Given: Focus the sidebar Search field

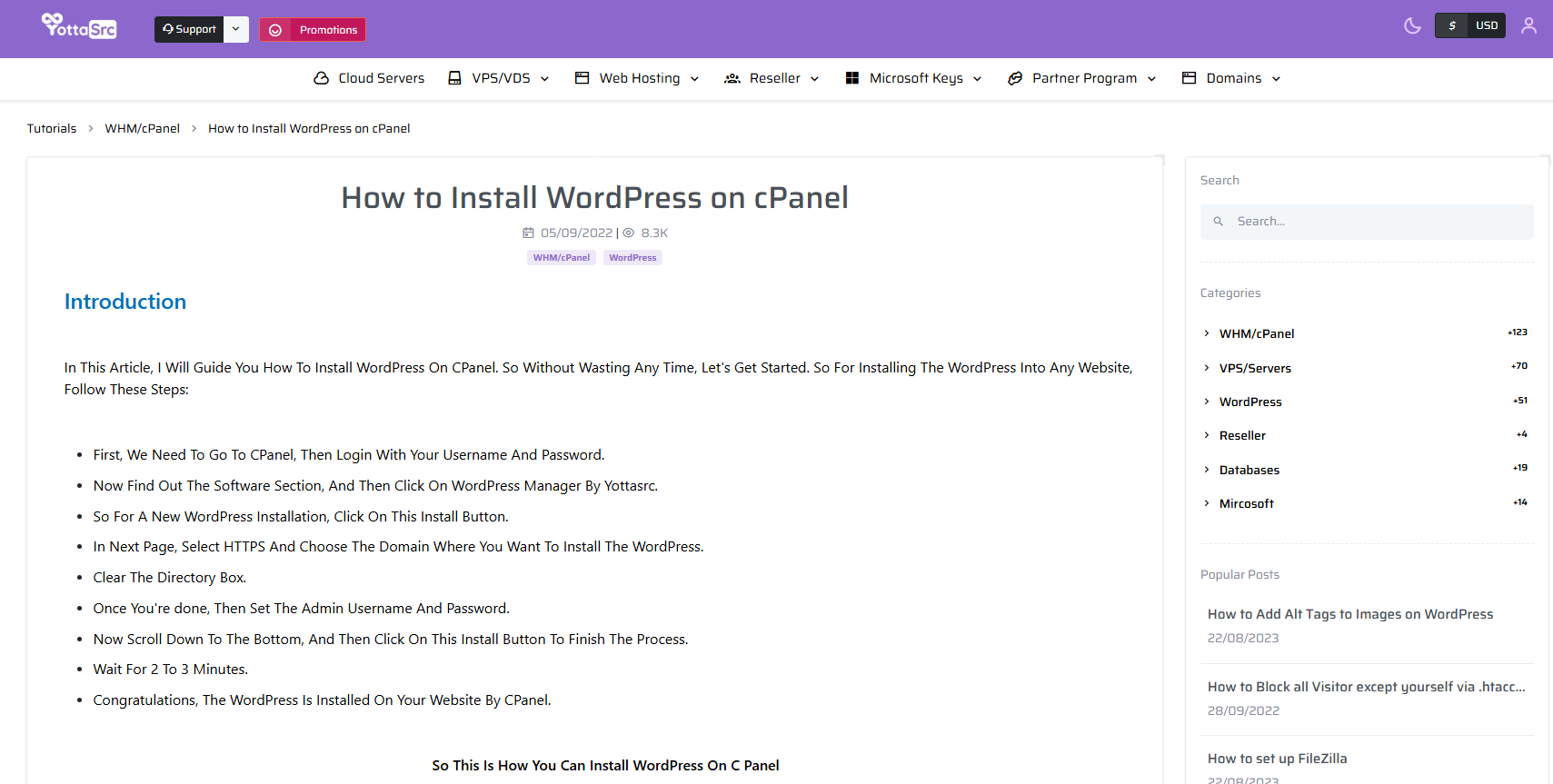Looking at the screenshot, I should 1367,222.
